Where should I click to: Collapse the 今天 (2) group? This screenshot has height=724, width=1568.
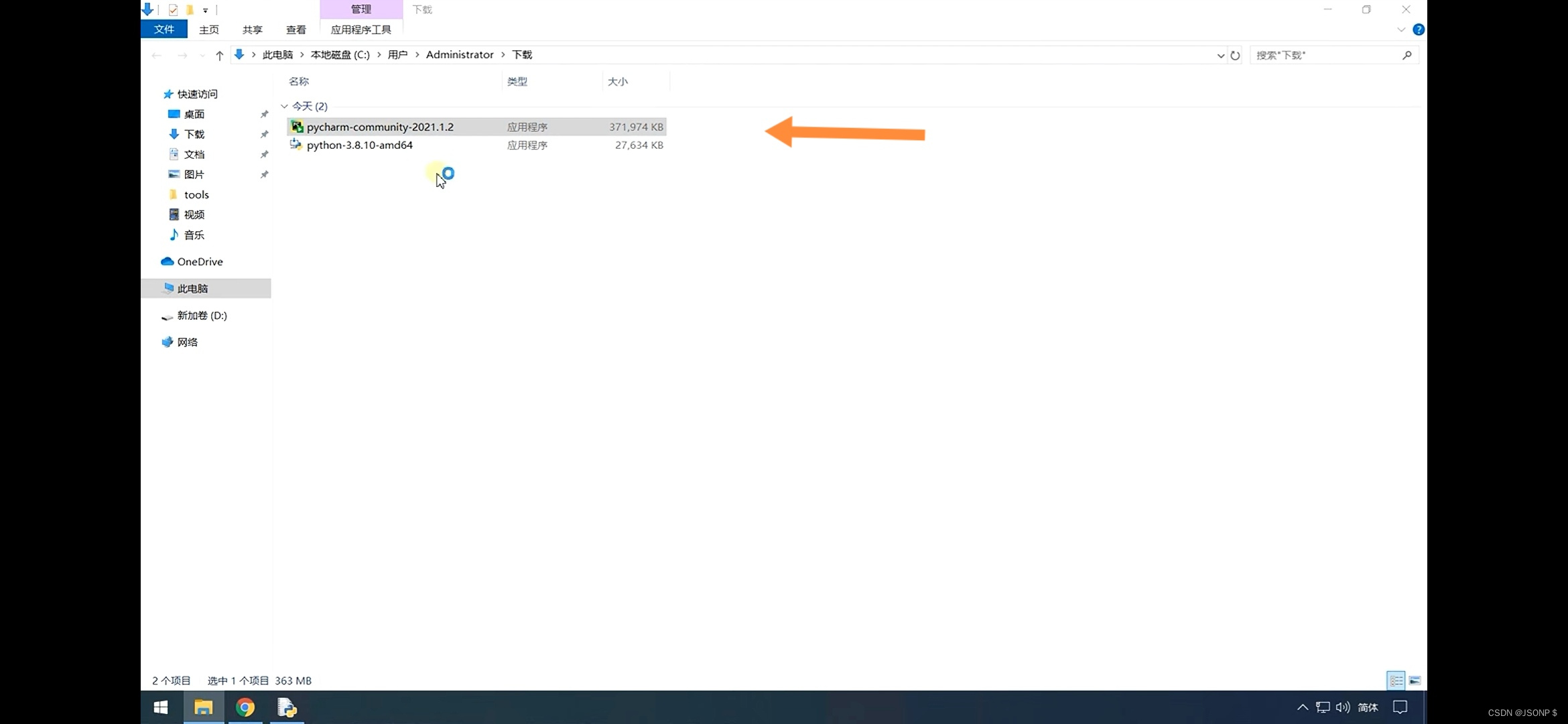pyautogui.click(x=284, y=107)
